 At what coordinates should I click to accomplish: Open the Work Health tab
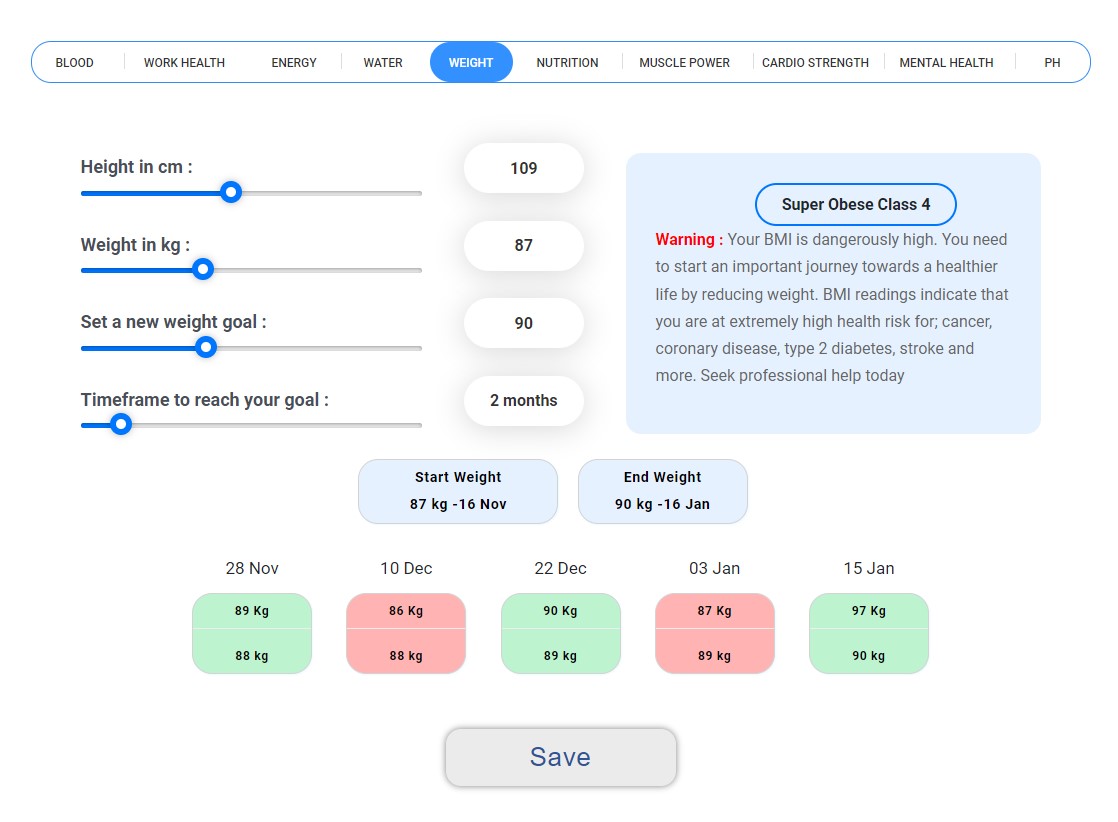point(184,62)
